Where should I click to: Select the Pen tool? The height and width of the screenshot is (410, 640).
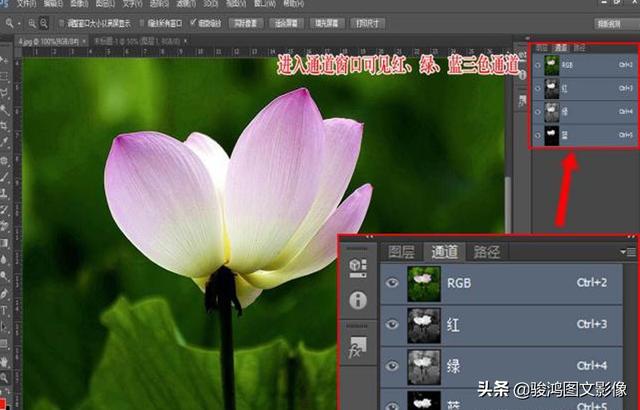(x=4, y=293)
